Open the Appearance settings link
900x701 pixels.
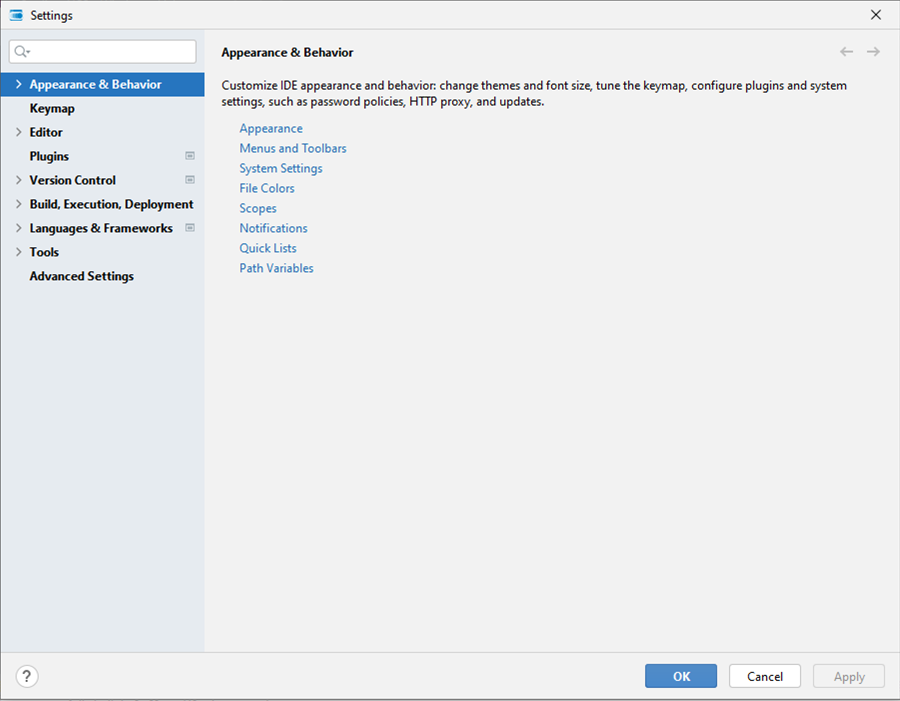[x=270, y=128]
